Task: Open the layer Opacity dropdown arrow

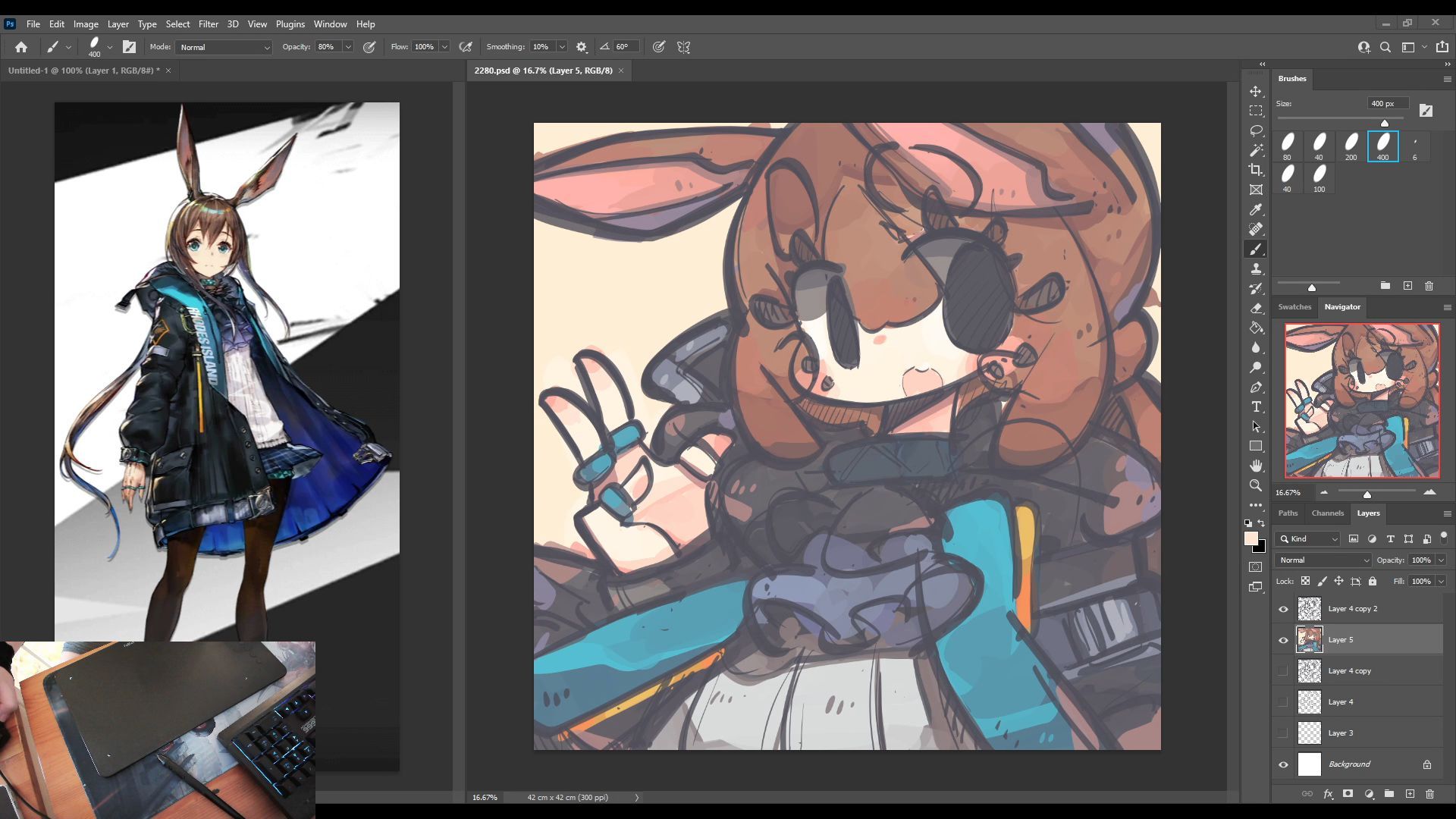Action: 1440,560
